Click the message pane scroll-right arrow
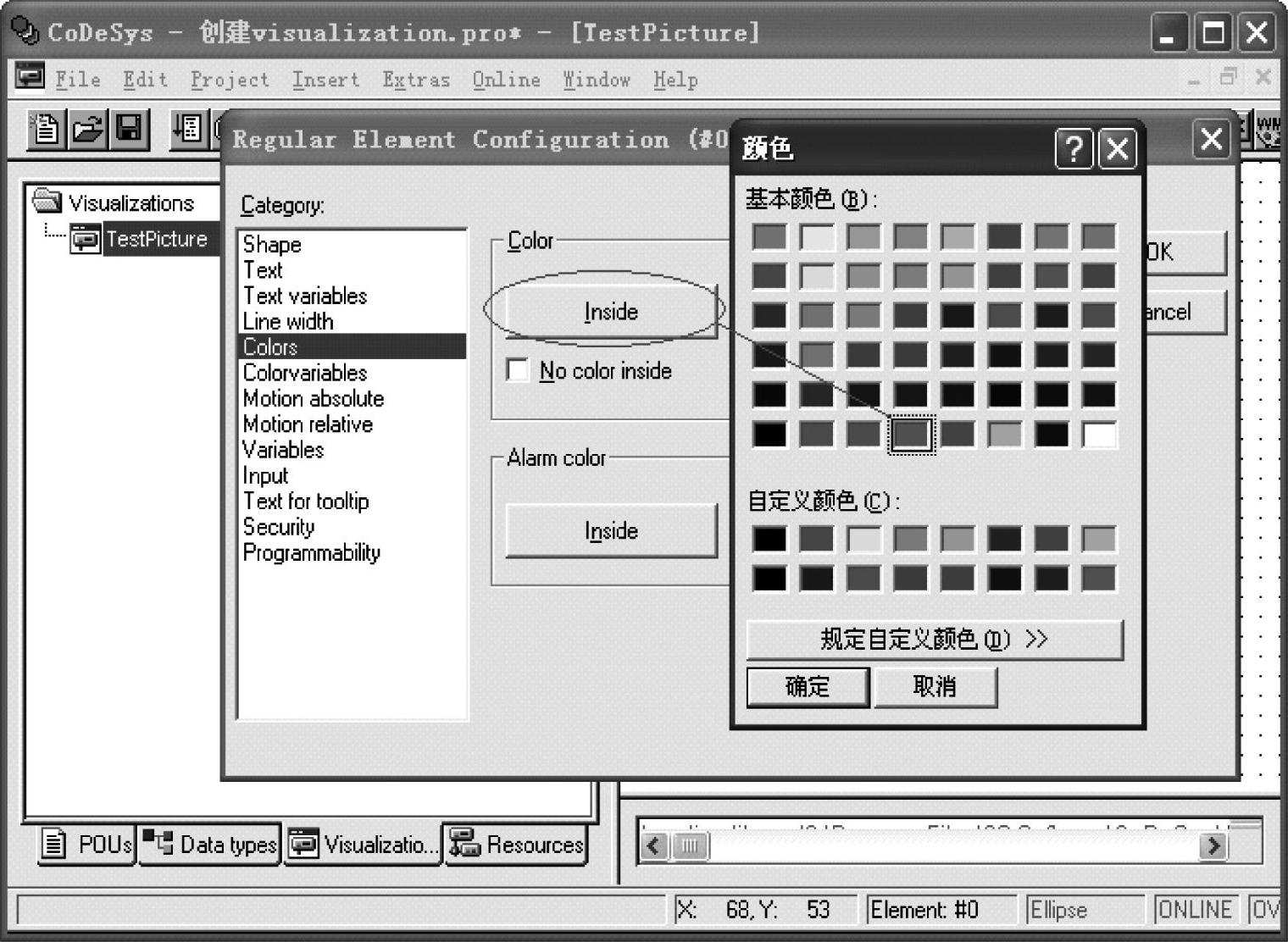Screen dimensions: 1288x942 pyautogui.click(x=1213, y=845)
